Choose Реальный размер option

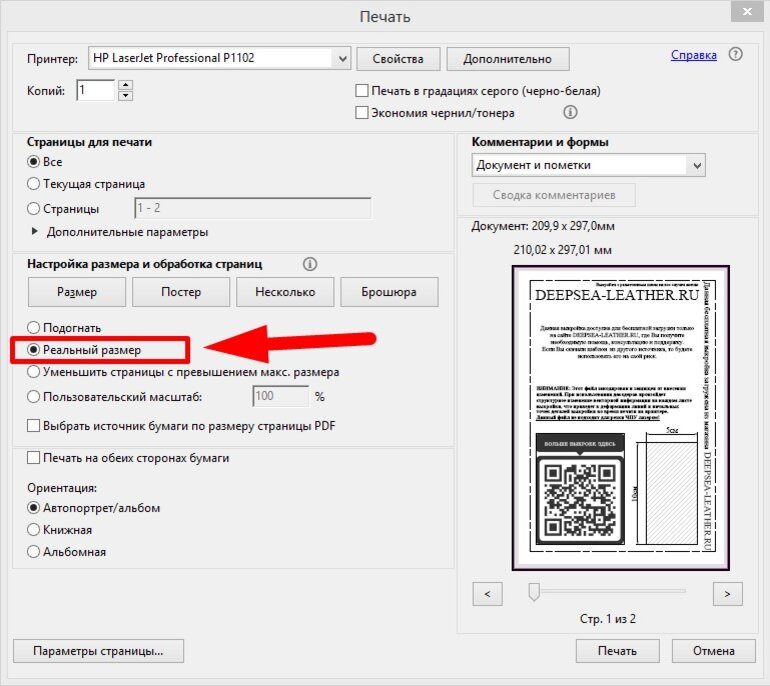pyautogui.click(x=33, y=350)
